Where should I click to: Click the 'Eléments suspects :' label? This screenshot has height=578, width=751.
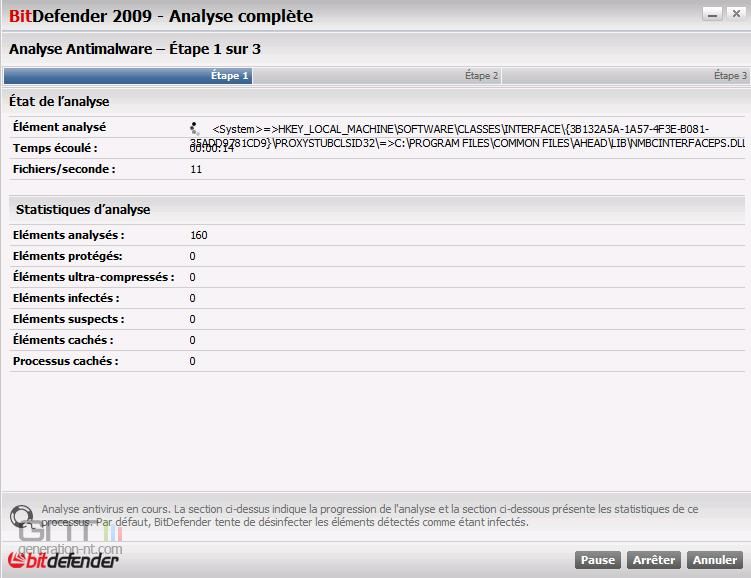click(x=68, y=319)
